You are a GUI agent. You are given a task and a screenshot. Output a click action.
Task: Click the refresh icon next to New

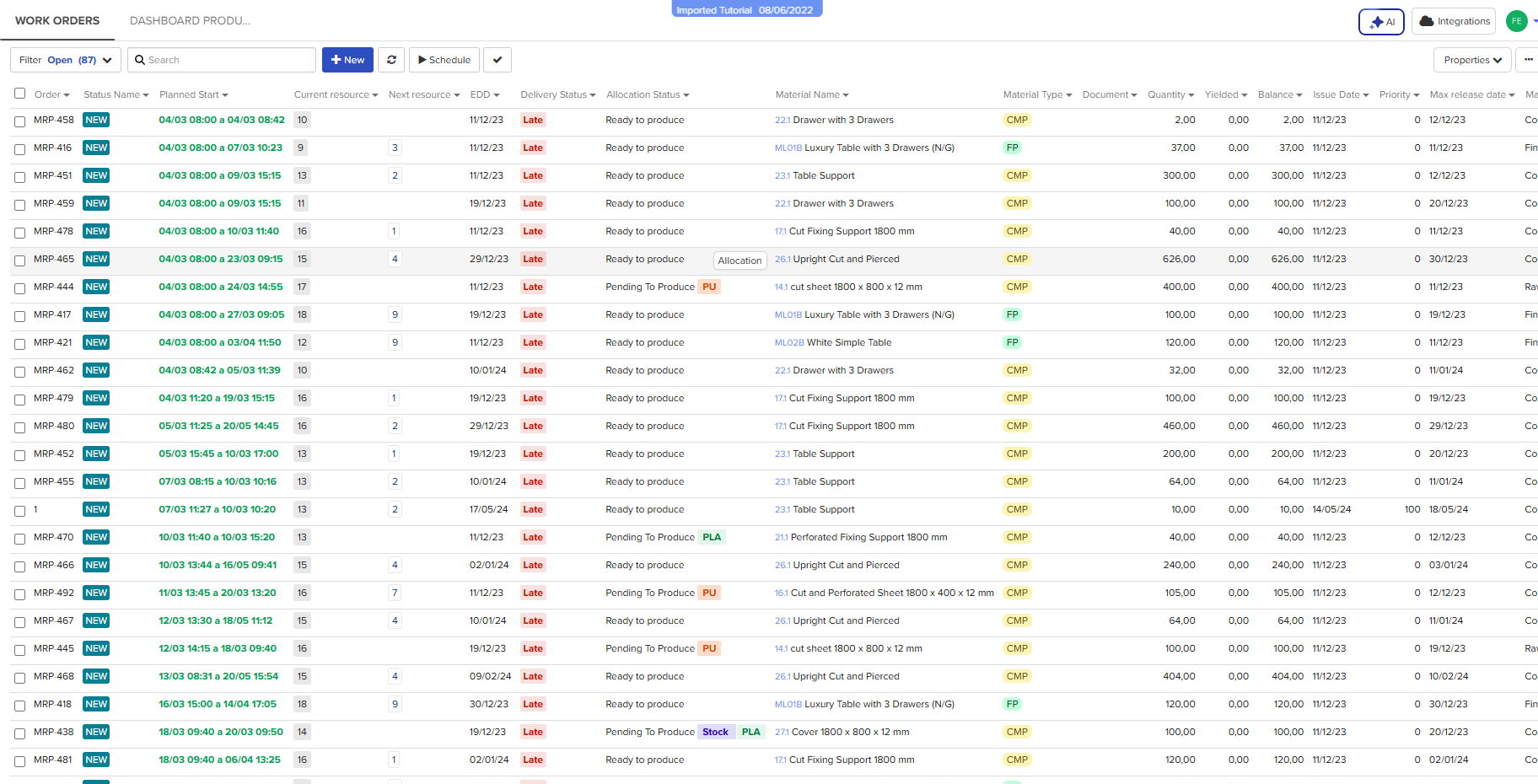point(391,60)
